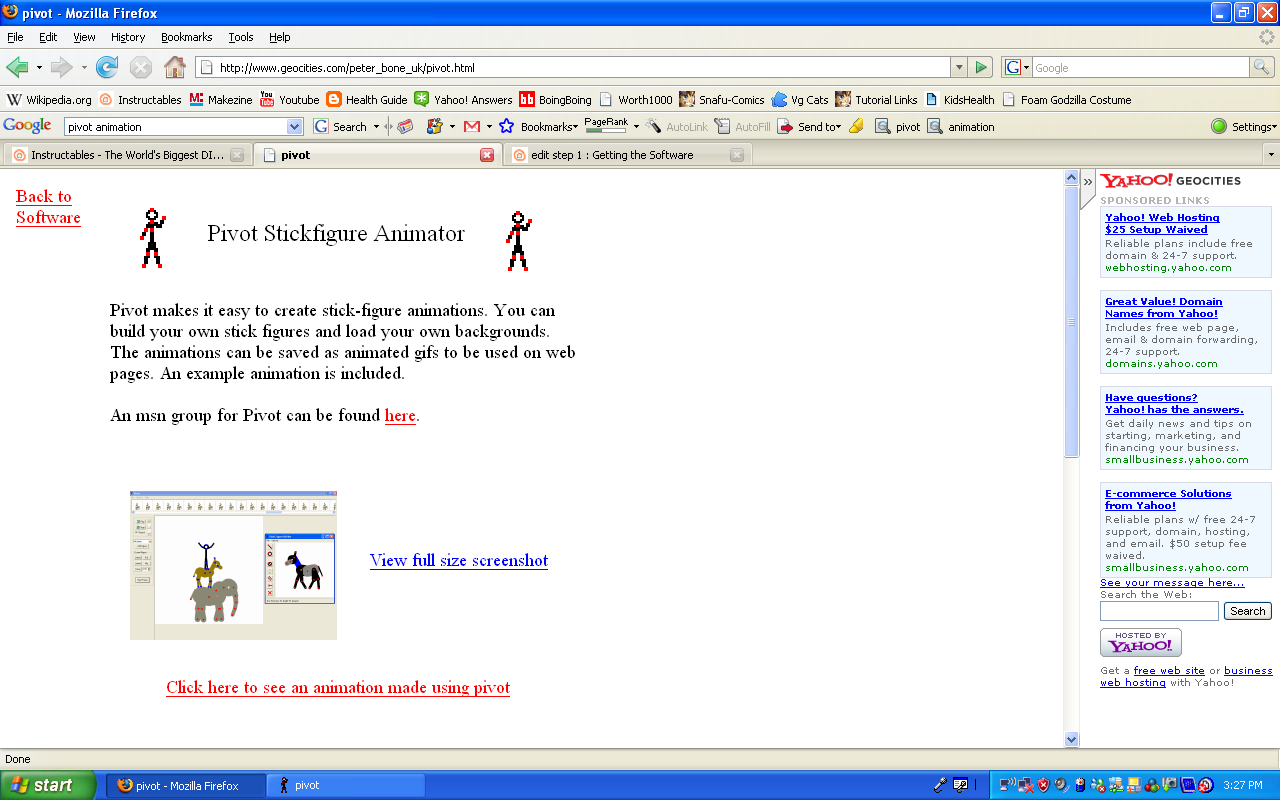Open the Instructables bookmark
1280x800 pixels.
(x=139, y=100)
